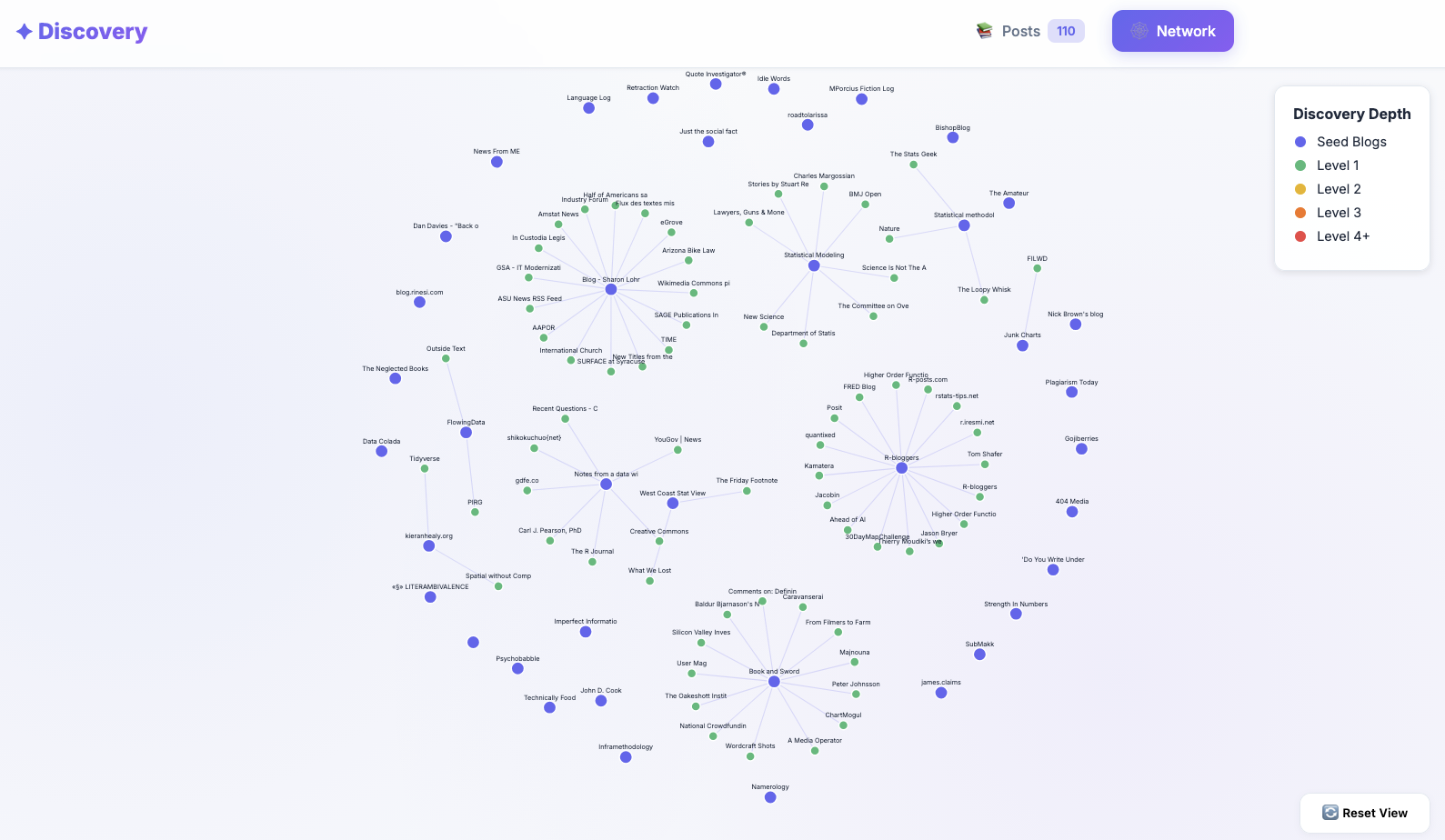
Task: Open Discovery home via the logo text
Action: [91, 31]
